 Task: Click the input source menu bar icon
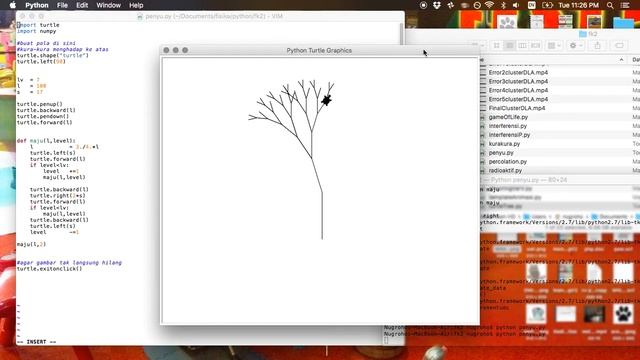pos(531,5)
